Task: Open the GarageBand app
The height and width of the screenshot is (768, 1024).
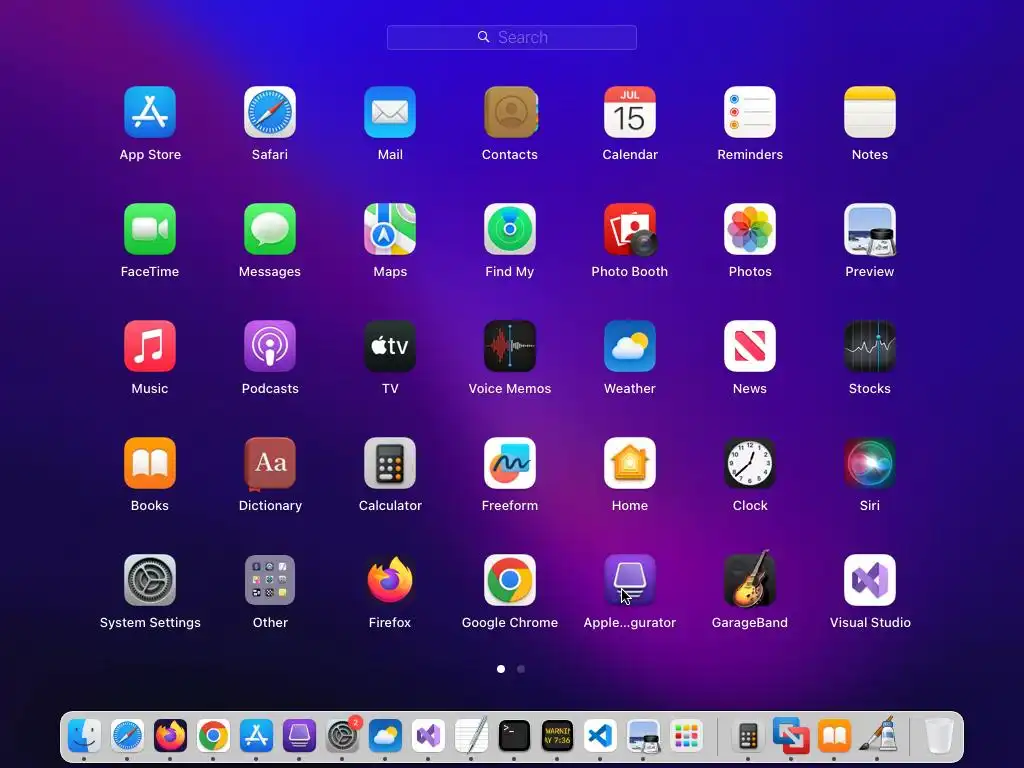Action: coord(750,580)
